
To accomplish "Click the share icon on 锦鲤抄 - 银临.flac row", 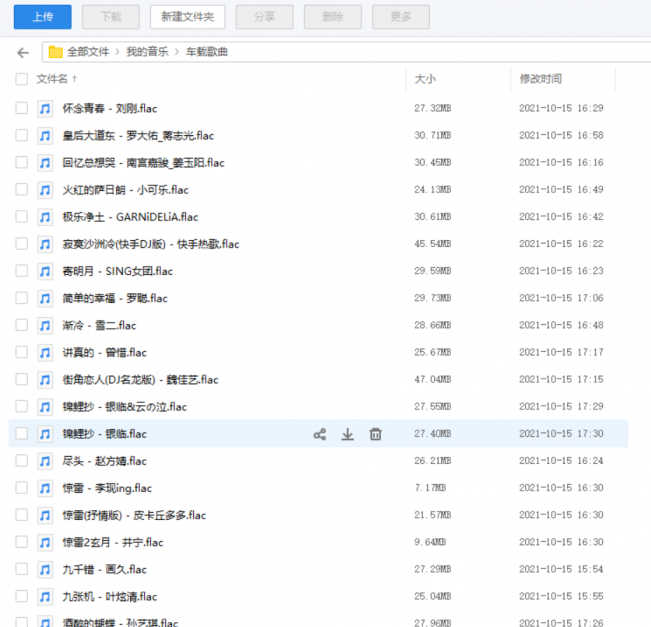I will pyautogui.click(x=320, y=434).
